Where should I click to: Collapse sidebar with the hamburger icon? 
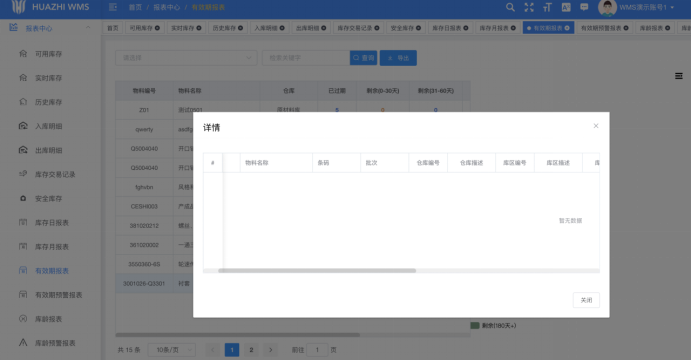click(x=113, y=7)
